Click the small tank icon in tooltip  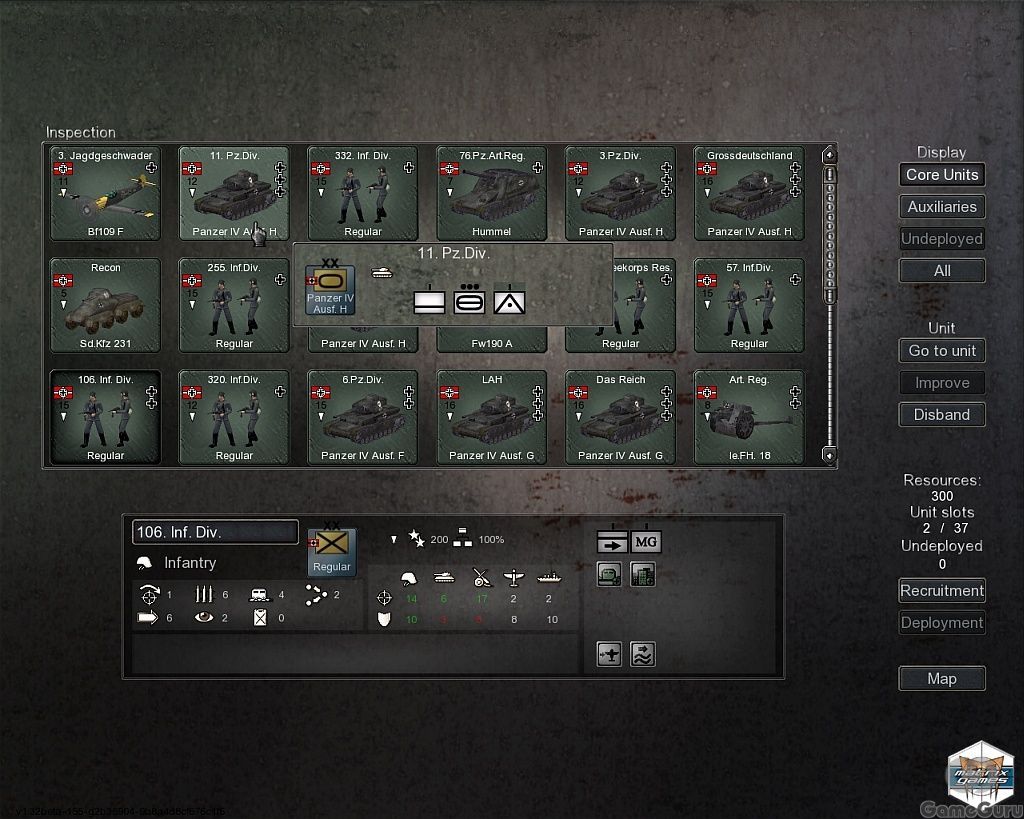coord(382,273)
